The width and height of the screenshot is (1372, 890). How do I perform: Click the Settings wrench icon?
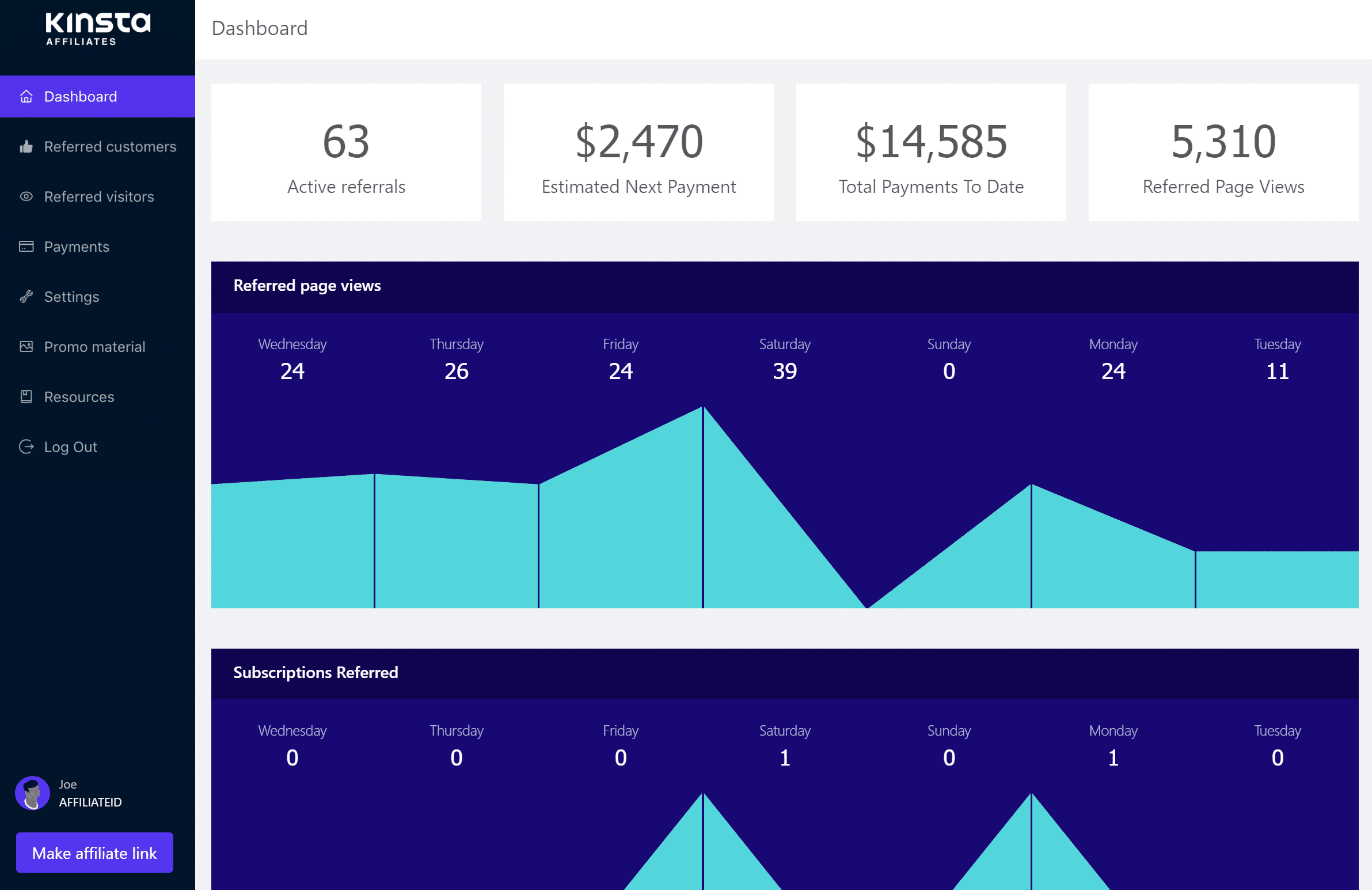27,296
